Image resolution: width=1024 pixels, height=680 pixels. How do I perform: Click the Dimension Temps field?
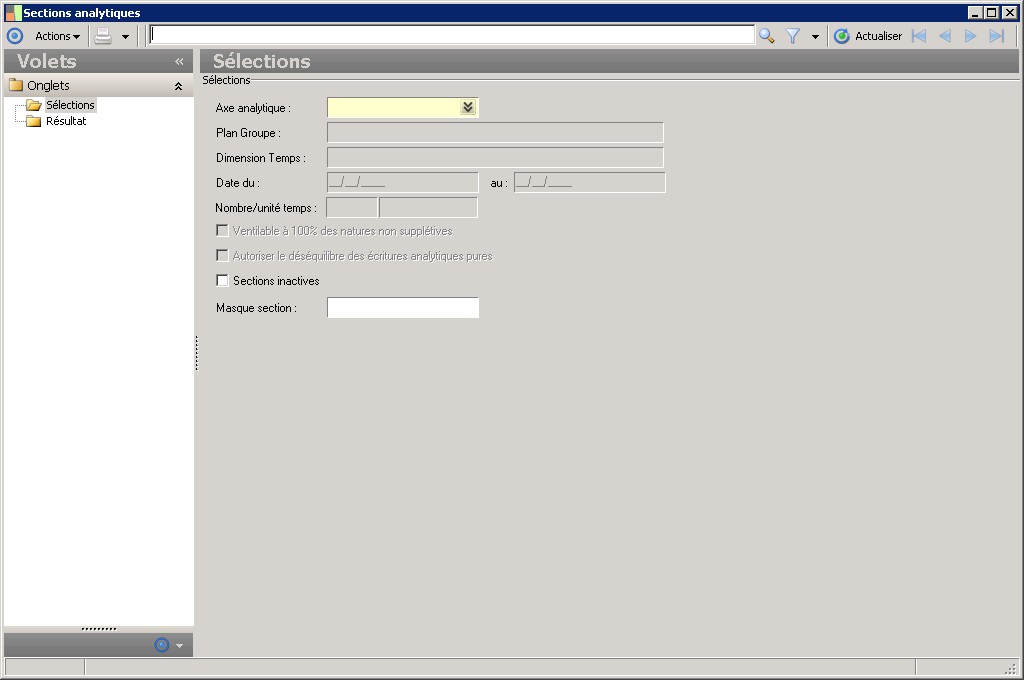coord(495,157)
